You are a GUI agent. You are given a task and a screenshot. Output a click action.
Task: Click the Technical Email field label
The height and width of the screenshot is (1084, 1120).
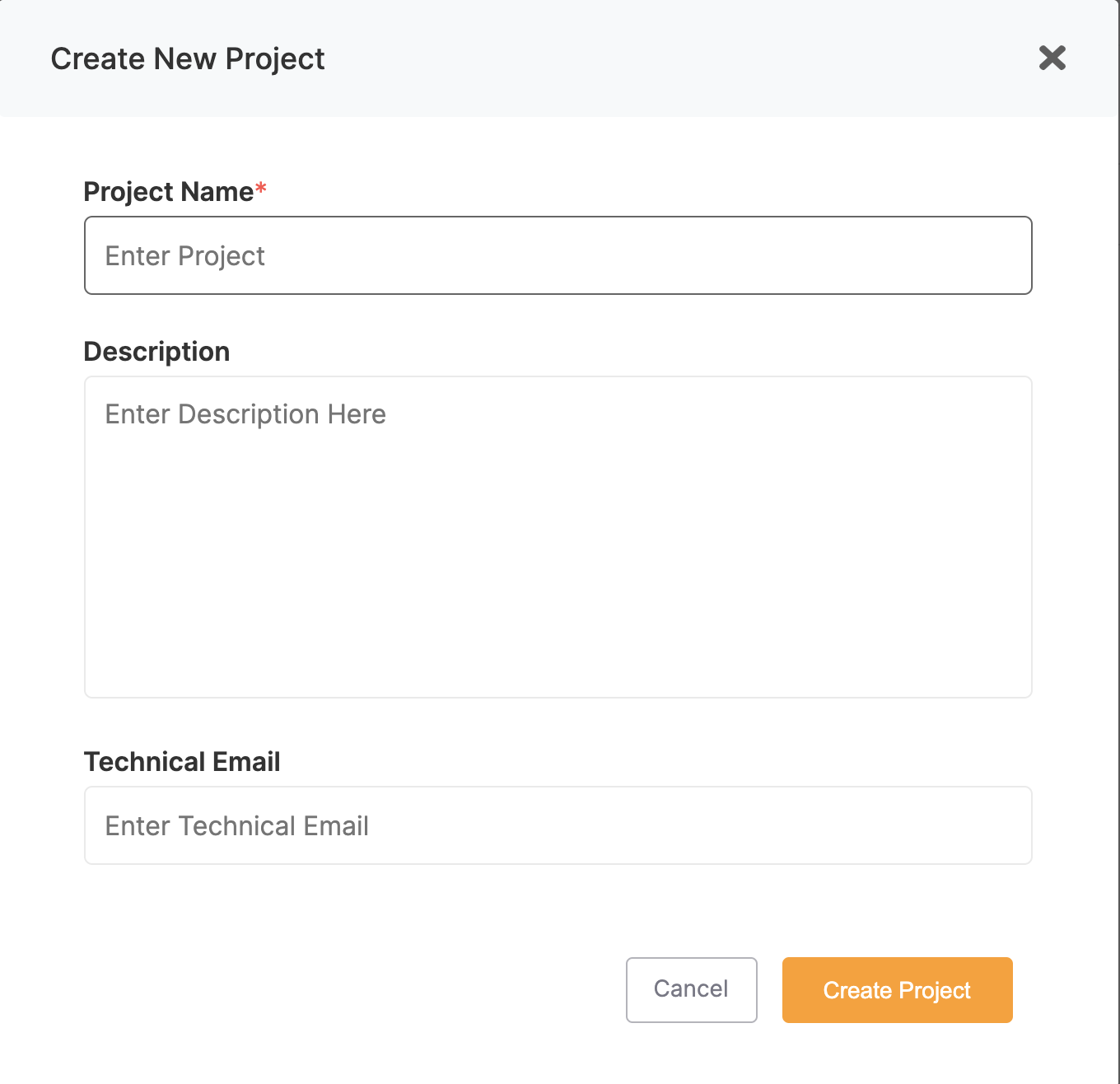182,762
